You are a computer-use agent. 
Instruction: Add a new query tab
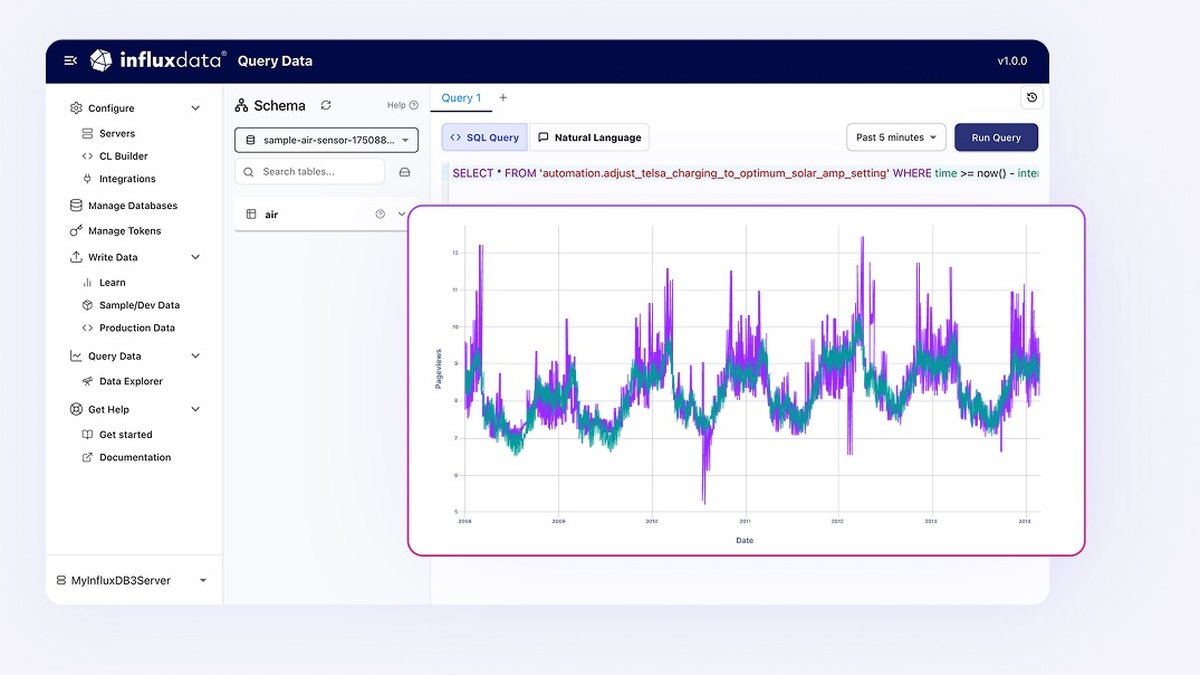click(503, 98)
